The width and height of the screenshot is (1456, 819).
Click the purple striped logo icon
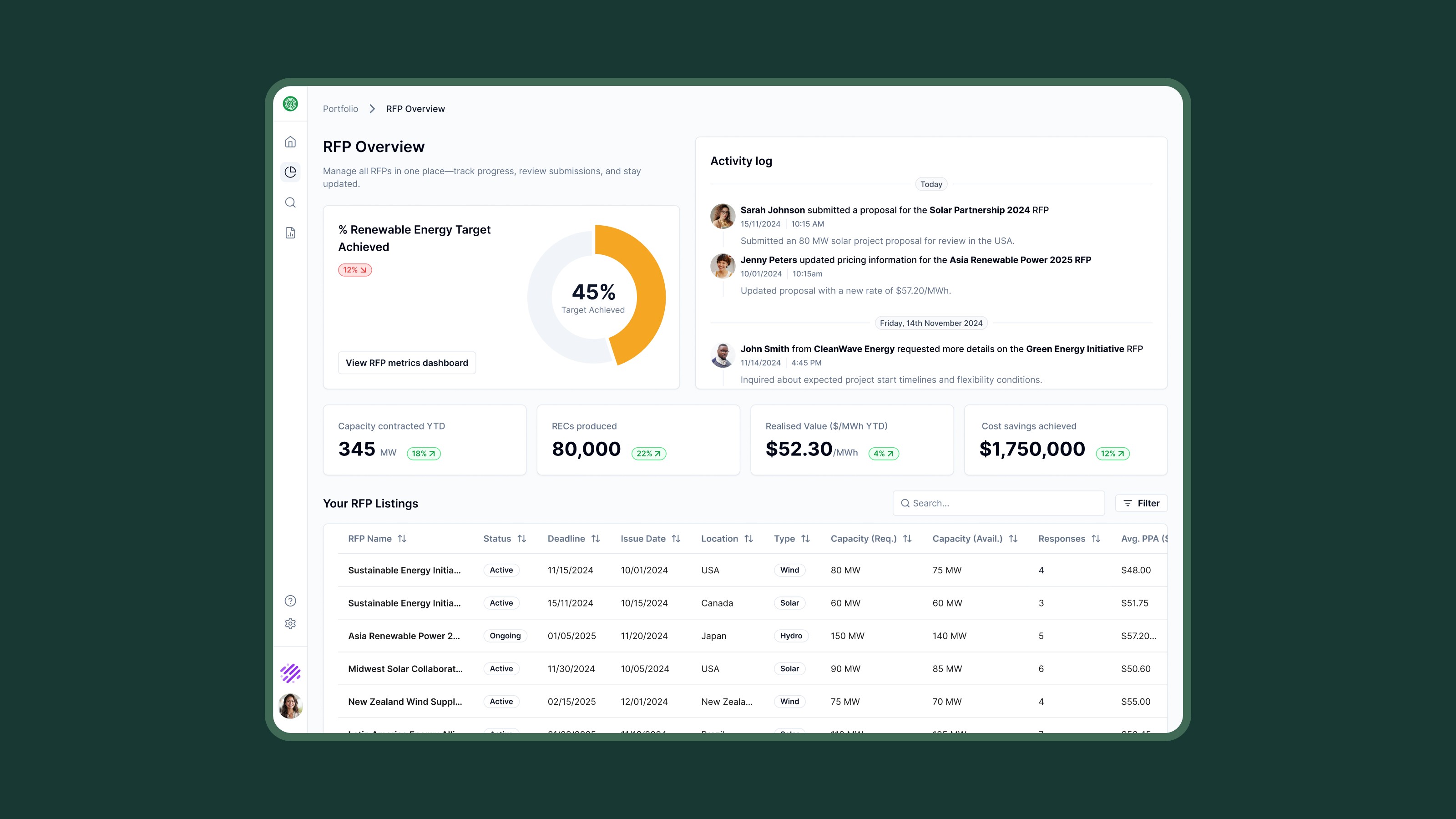(290, 673)
